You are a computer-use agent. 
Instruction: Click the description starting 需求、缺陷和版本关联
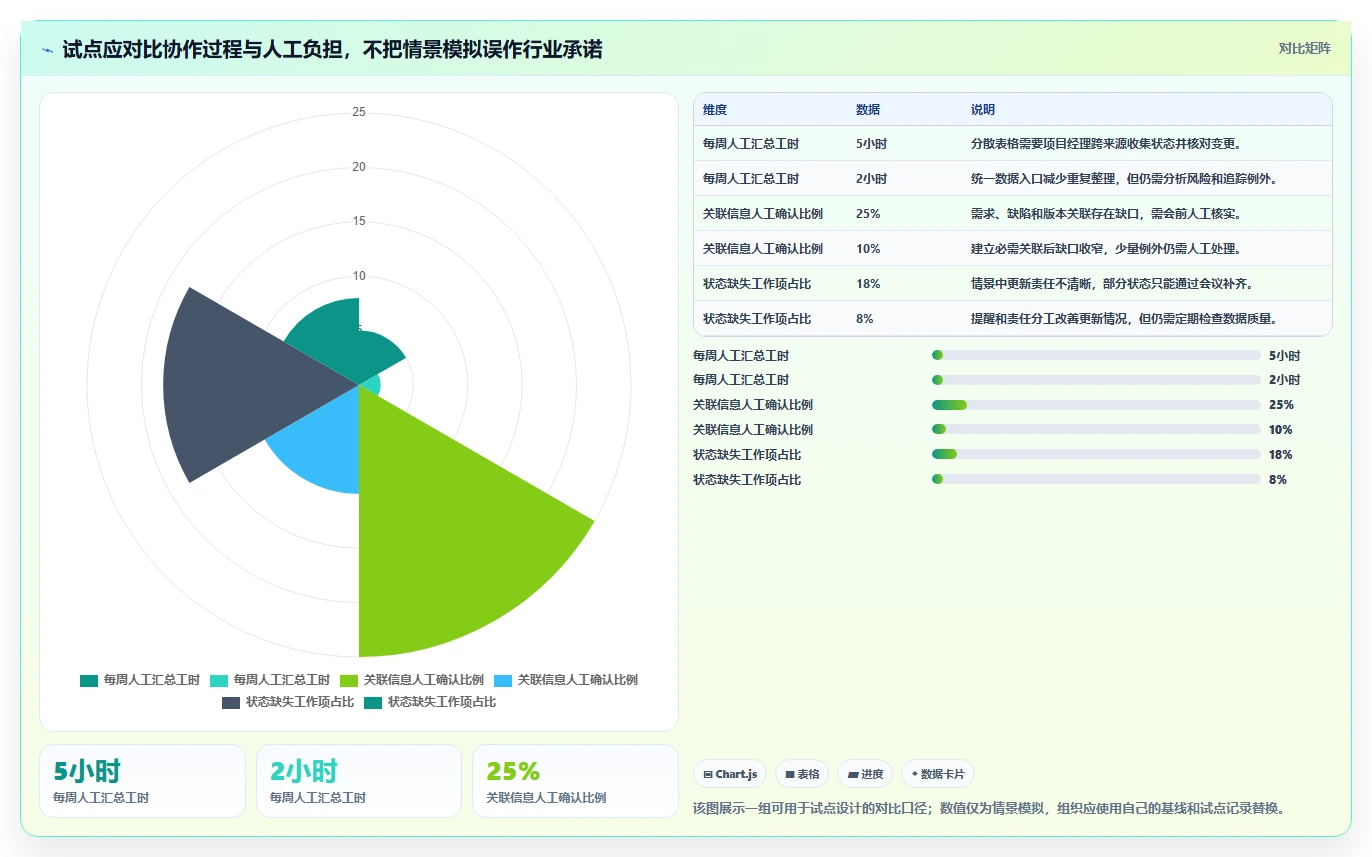1107,214
